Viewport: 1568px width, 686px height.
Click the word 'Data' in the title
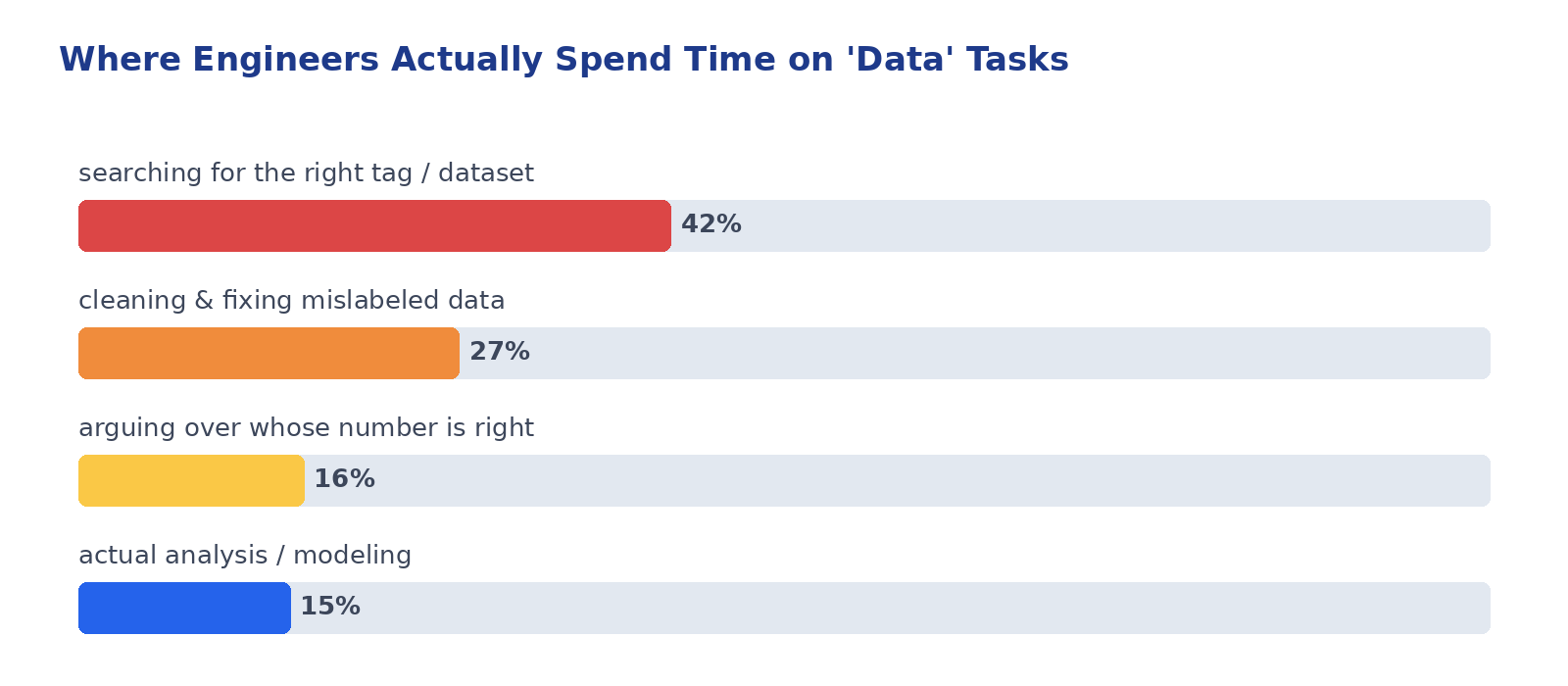(901, 60)
